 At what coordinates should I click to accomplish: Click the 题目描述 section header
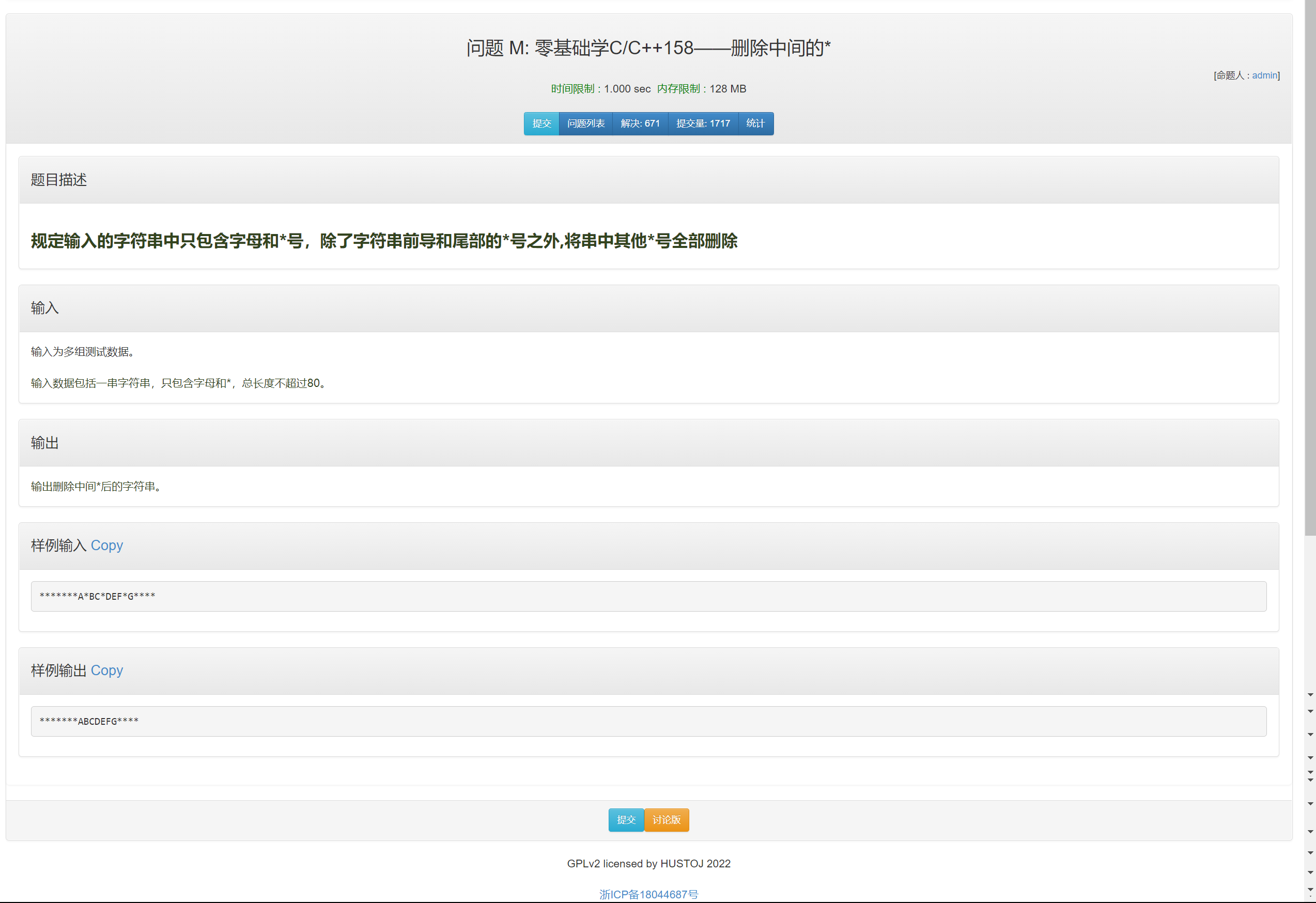[59, 180]
